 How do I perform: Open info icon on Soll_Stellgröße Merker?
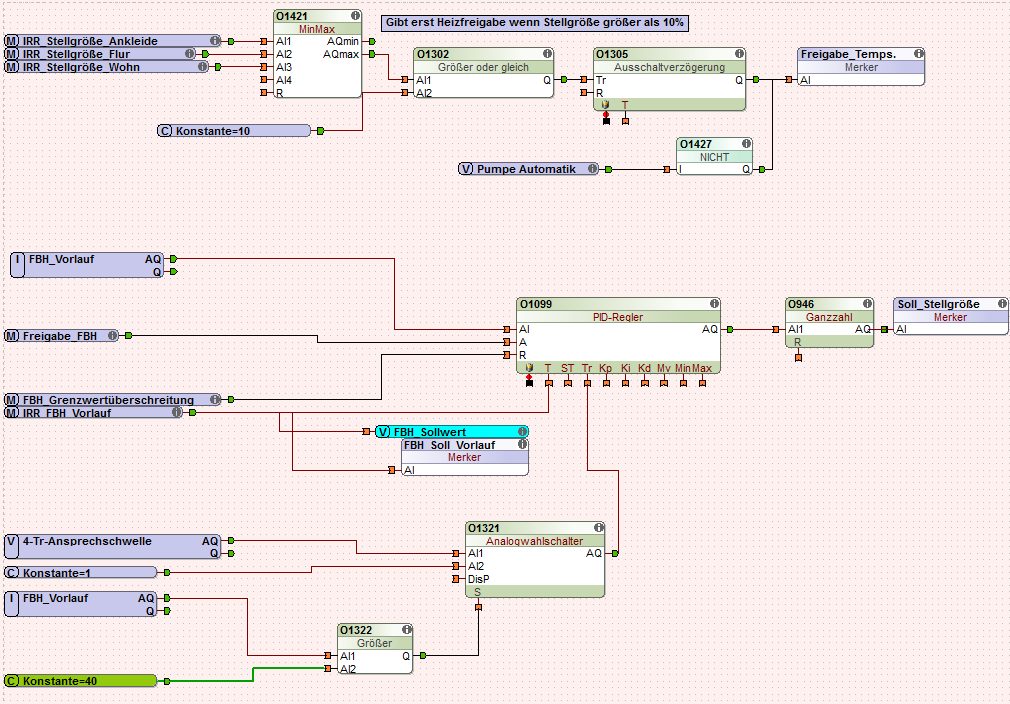click(1002, 303)
